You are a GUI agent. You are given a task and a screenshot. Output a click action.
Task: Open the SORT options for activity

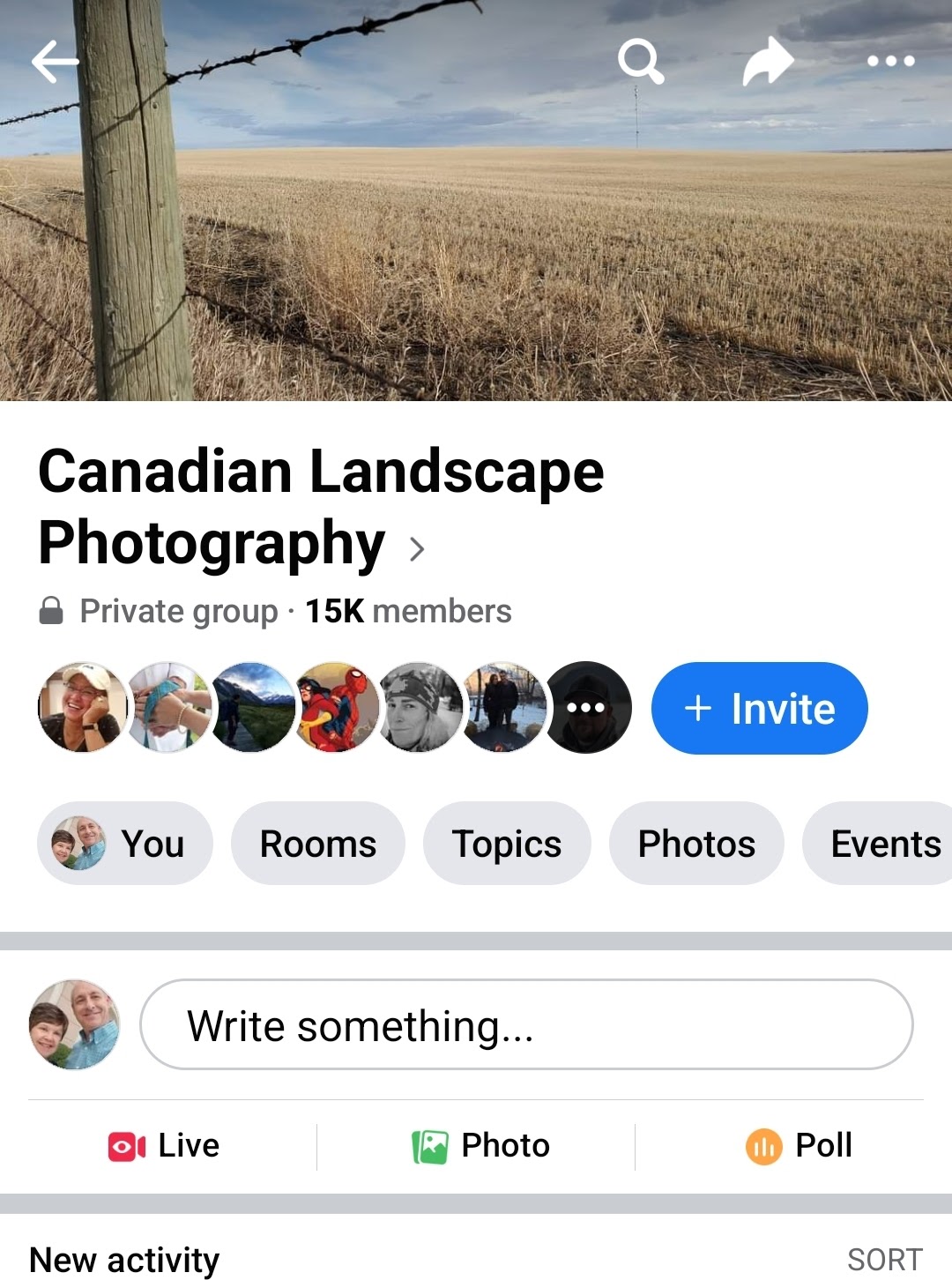[x=884, y=1260]
